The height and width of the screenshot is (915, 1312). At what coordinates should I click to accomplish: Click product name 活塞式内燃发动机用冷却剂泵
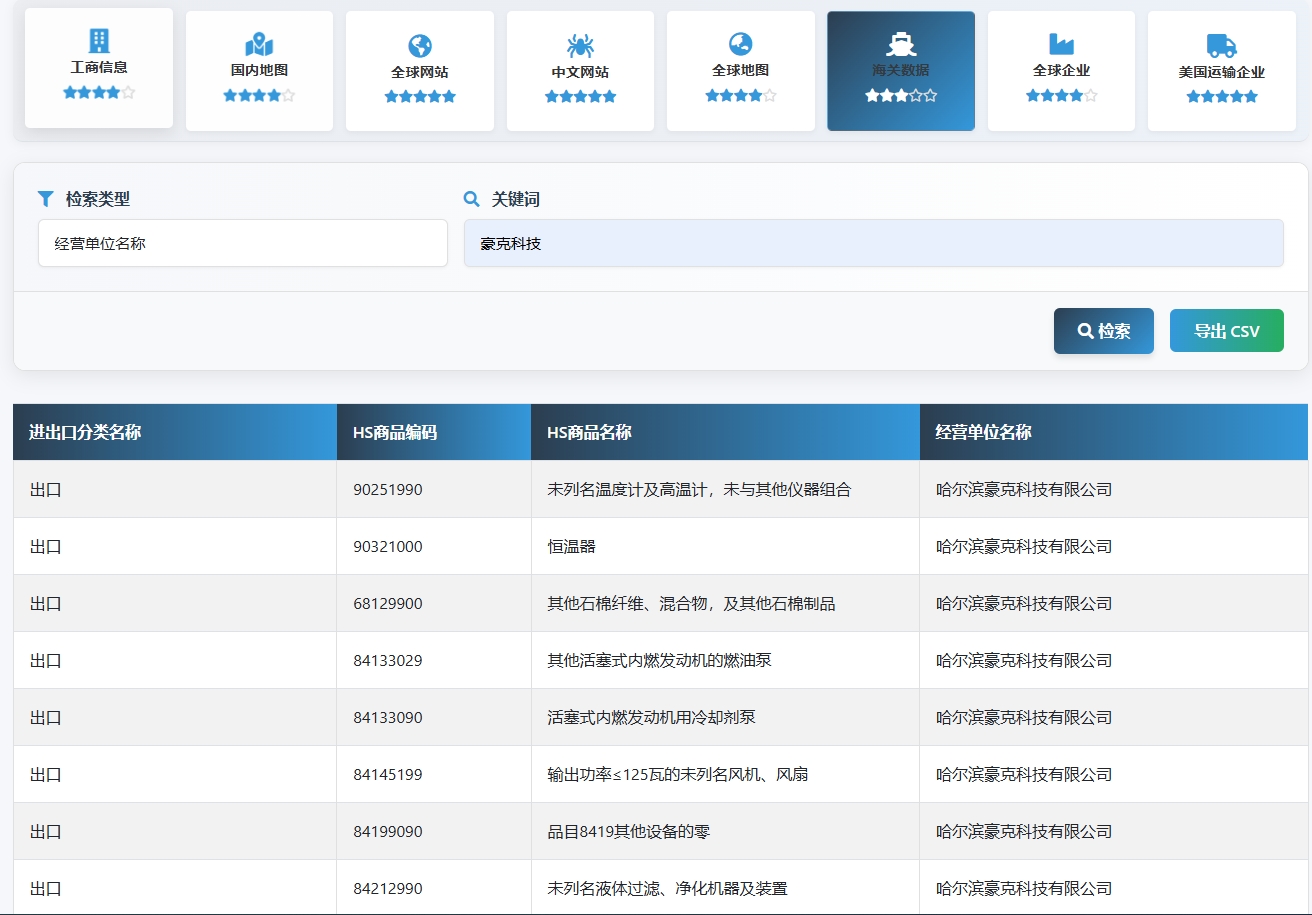pos(651,718)
